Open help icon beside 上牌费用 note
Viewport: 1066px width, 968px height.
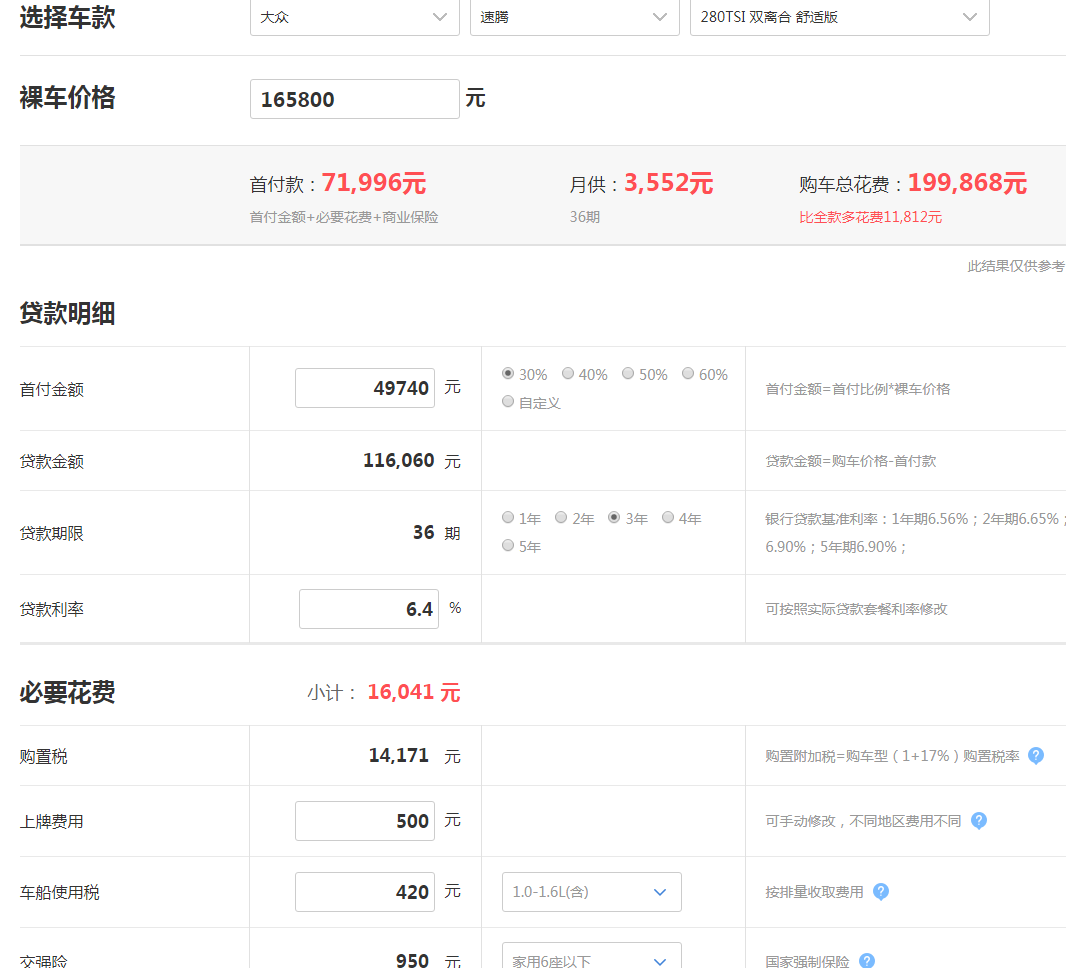click(978, 820)
